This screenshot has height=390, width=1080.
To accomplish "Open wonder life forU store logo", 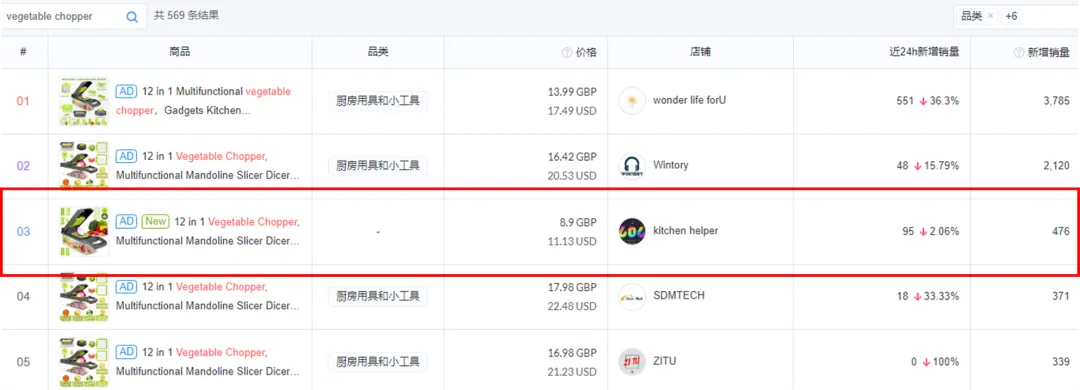I will [632, 101].
